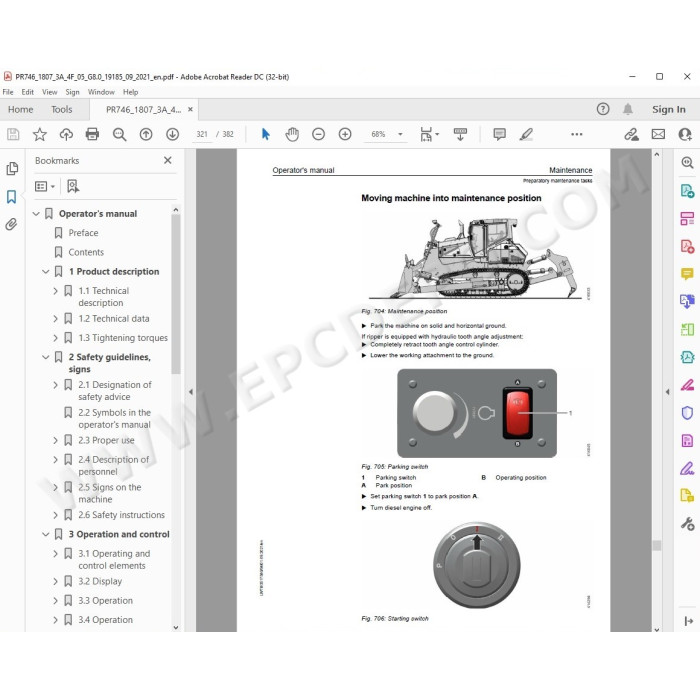700x700 pixels.
Task: Click the Help question mark icon
Action: pos(603,109)
